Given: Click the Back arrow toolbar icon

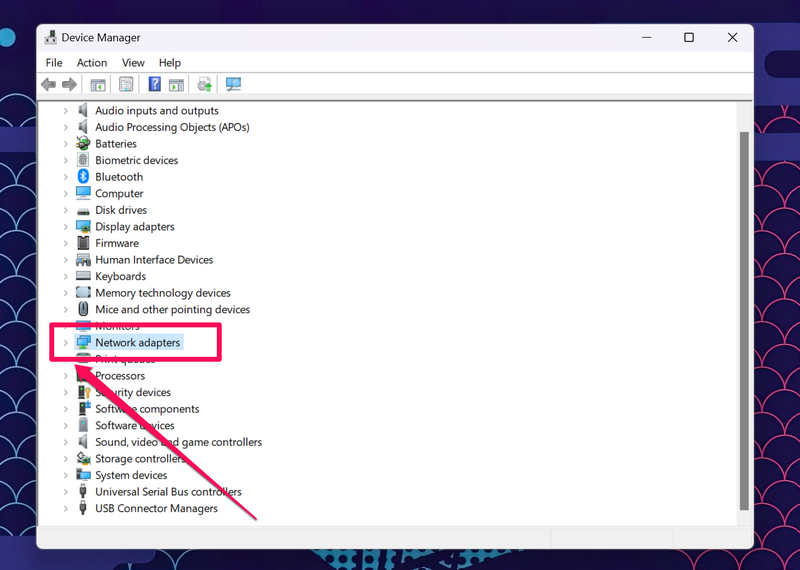Looking at the screenshot, I should point(48,85).
